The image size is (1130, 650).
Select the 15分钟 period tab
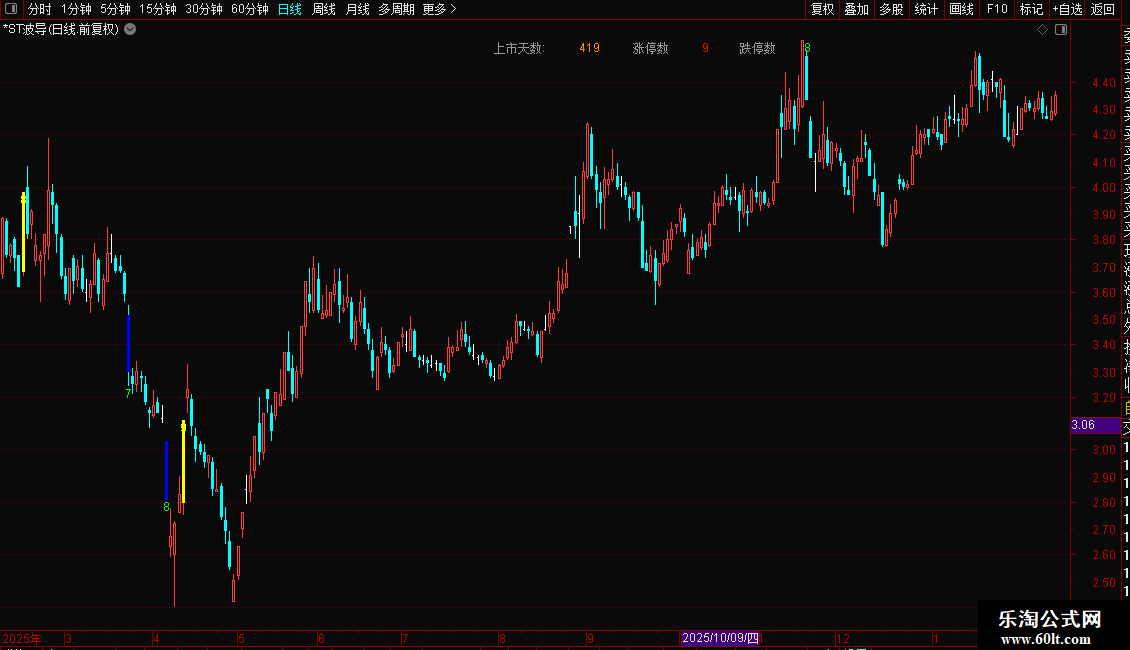point(158,9)
